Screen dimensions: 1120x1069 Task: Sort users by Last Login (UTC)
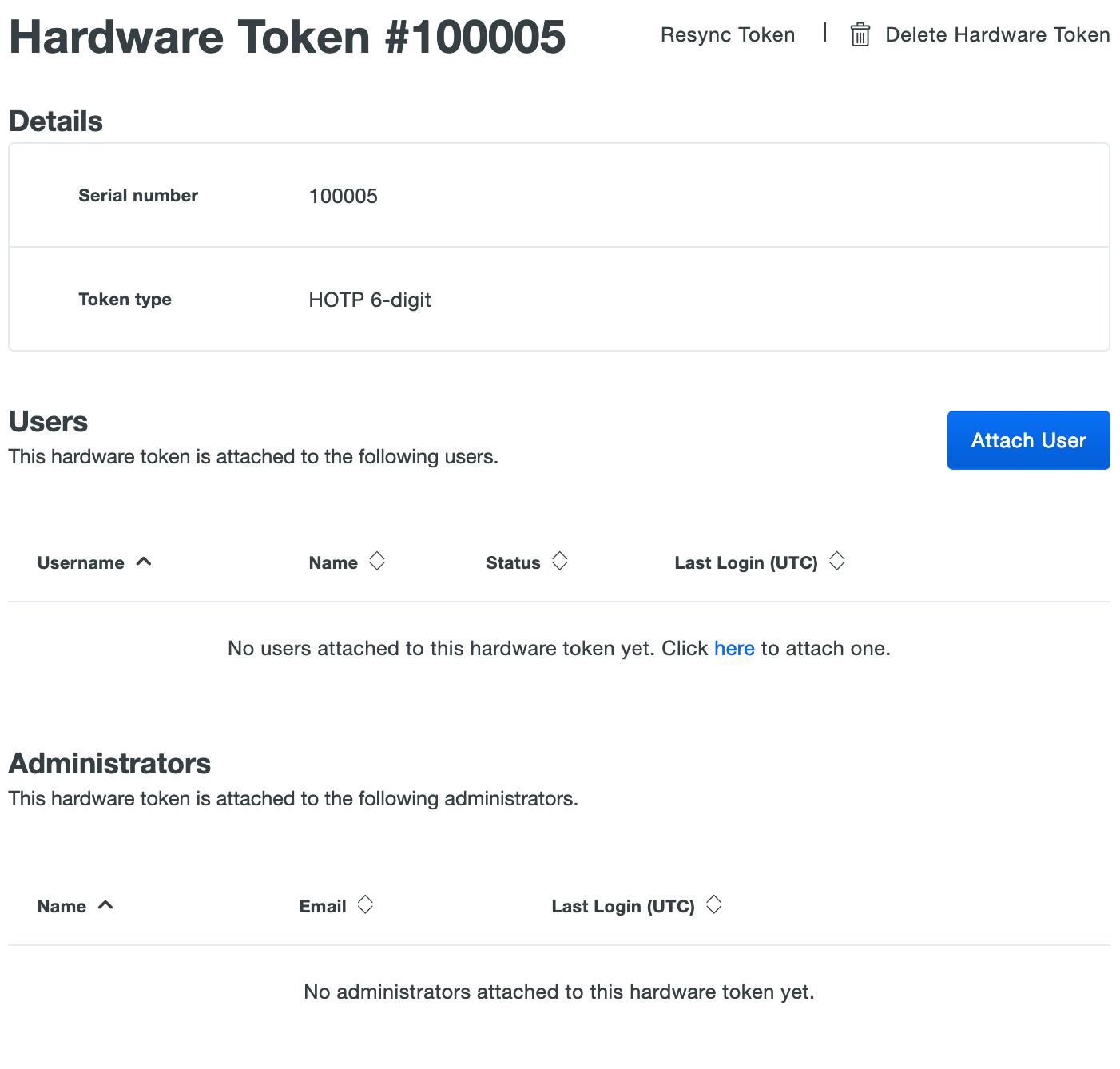pos(836,561)
